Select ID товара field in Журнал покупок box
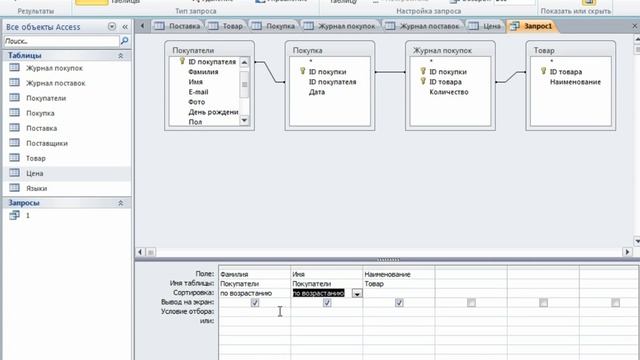640x360 pixels. click(445, 82)
